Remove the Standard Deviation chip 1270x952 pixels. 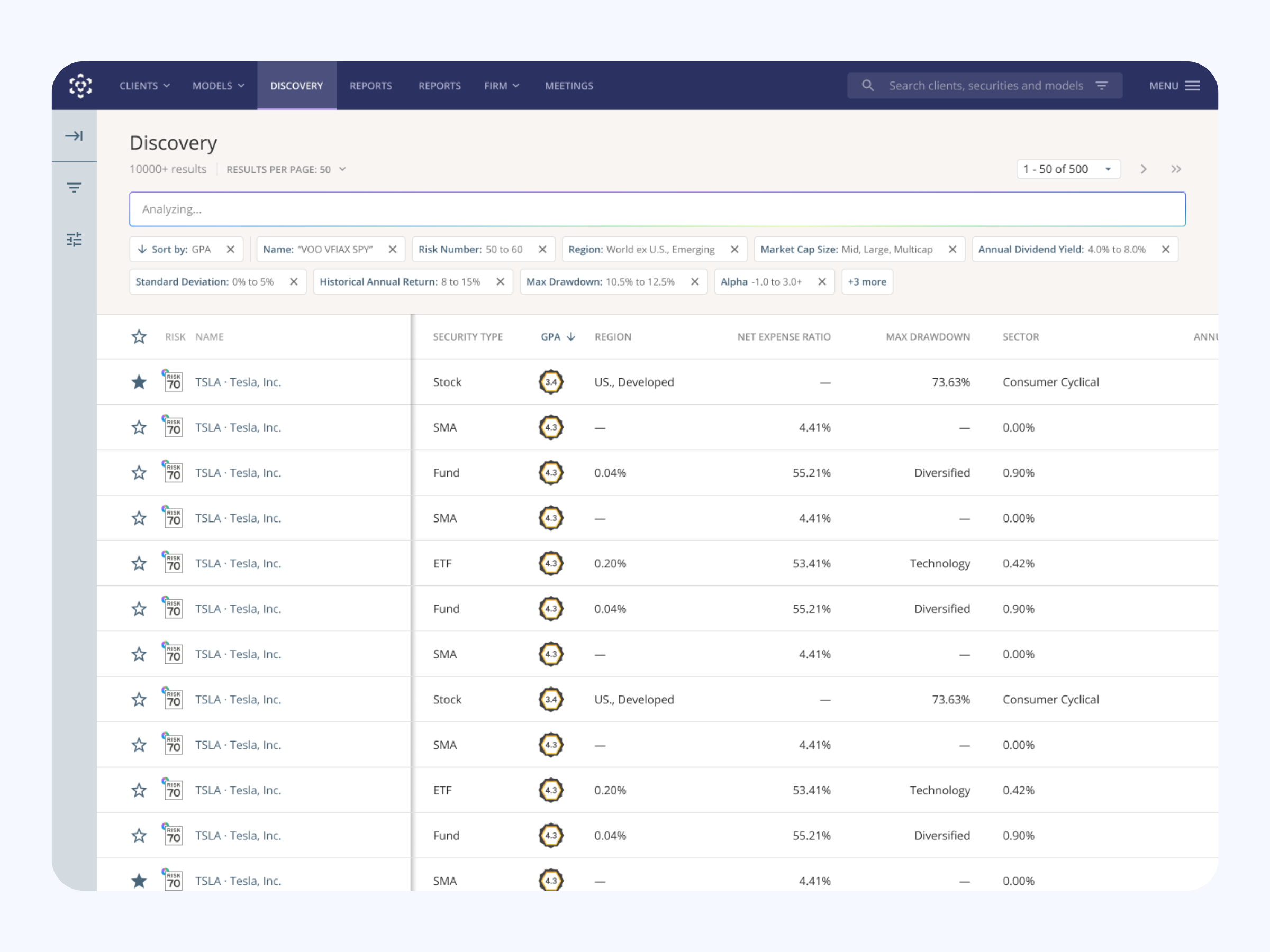293,282
